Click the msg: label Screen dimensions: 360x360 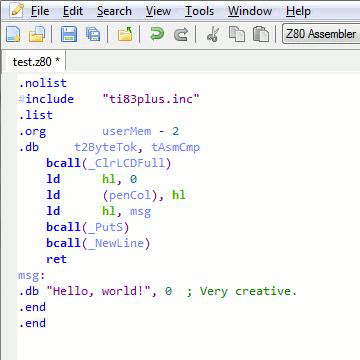31,275
